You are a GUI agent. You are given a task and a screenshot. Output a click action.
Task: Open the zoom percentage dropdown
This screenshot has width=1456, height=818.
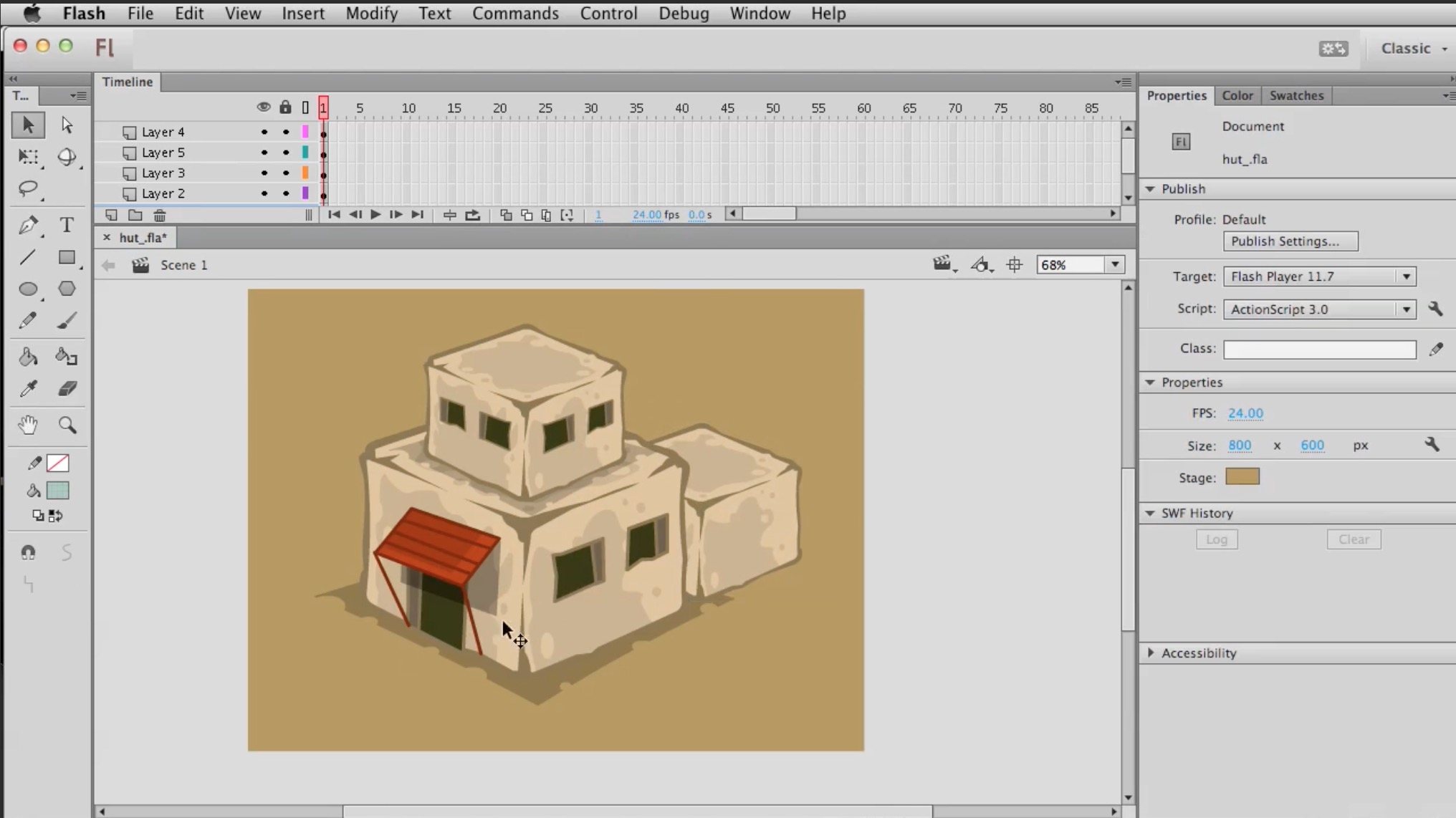(1115, 264)
